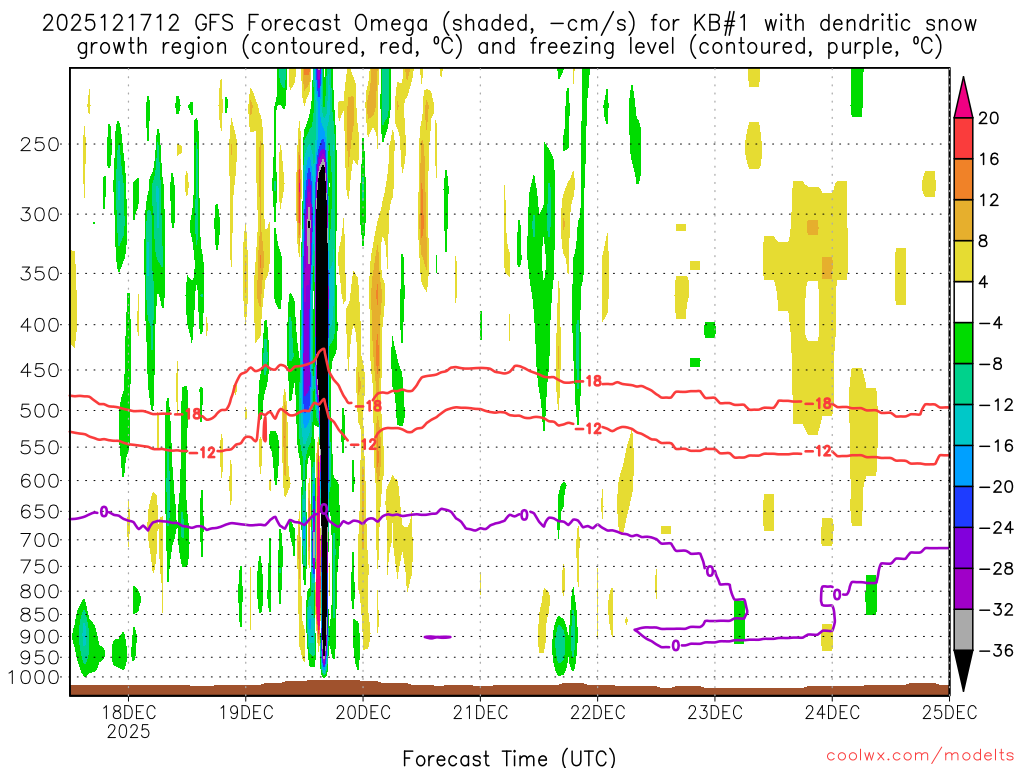Screen dimensions: 1024x768
Task: Click the colorbar value -24
Action: coord(996,528)
